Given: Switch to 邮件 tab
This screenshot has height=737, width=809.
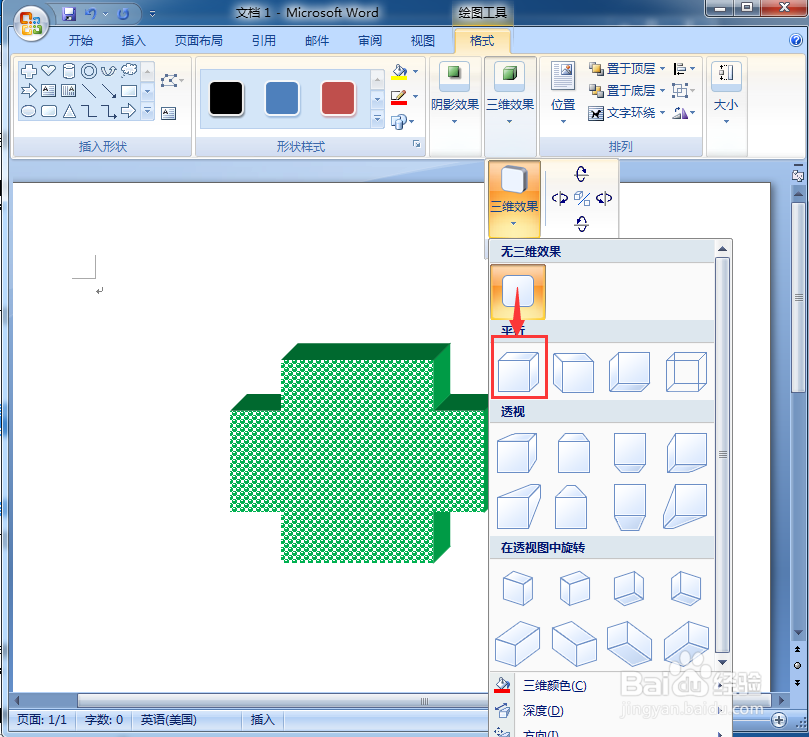Looking at the screenshot, I should (317, 41).
